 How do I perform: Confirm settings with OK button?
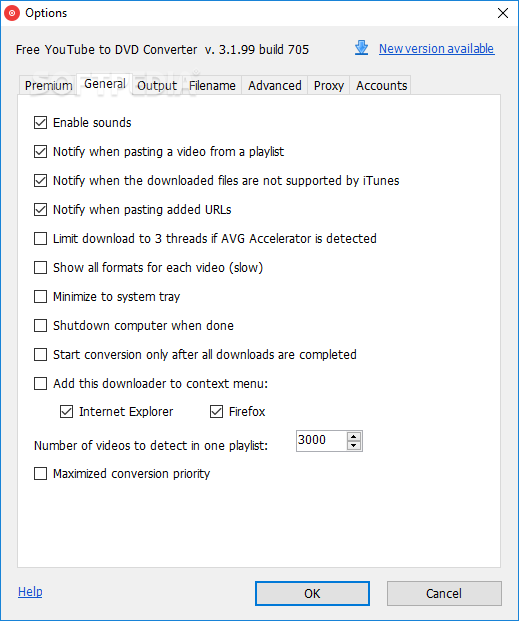pos(312,593)
